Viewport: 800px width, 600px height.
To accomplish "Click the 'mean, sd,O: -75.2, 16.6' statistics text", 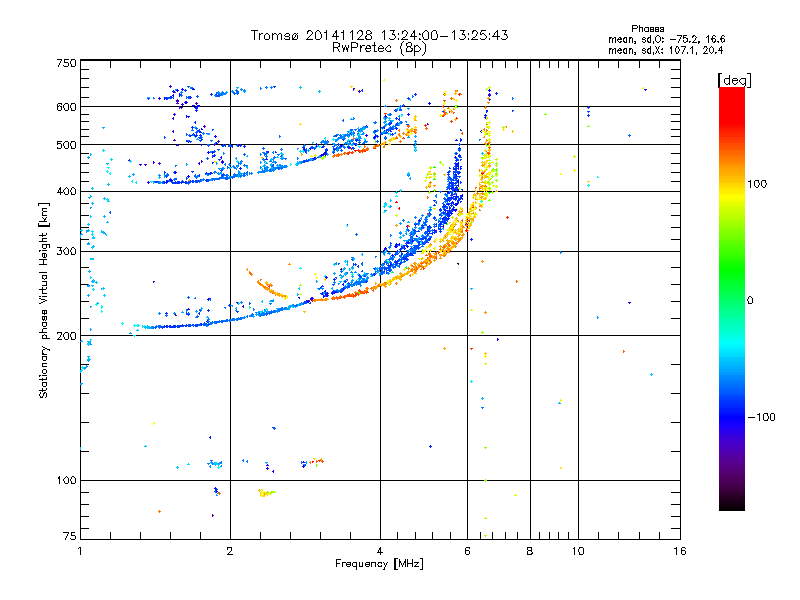I will tap(666, 39).
